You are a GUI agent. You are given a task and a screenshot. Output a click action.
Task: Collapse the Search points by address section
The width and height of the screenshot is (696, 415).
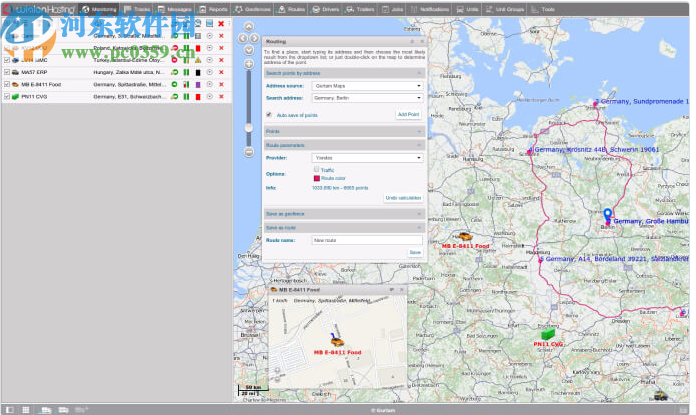(x=344, y=73)
